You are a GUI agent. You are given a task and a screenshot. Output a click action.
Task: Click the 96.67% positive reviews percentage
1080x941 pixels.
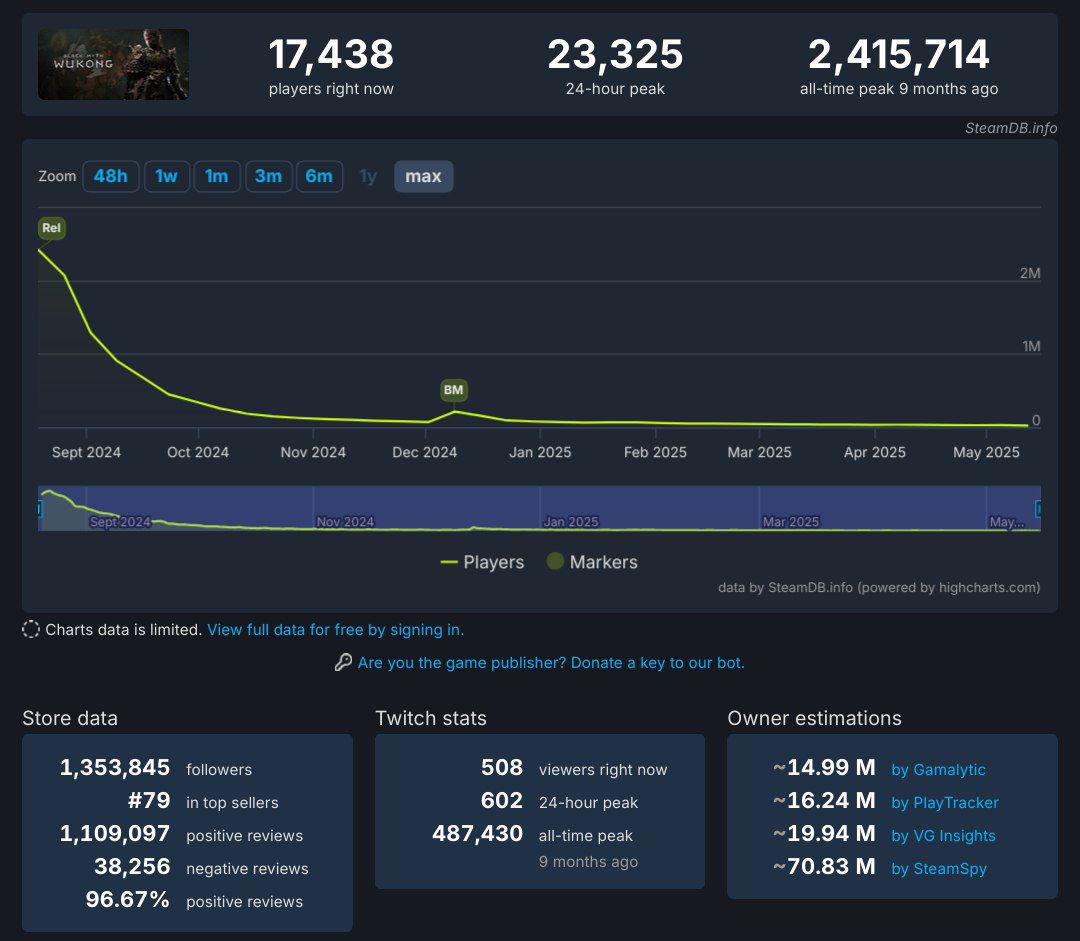pos(127,900)
